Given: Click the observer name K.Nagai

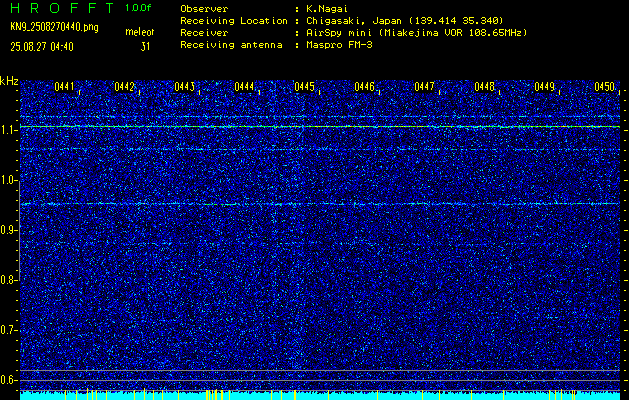Looking at the screenshot, I should point(327,9).
